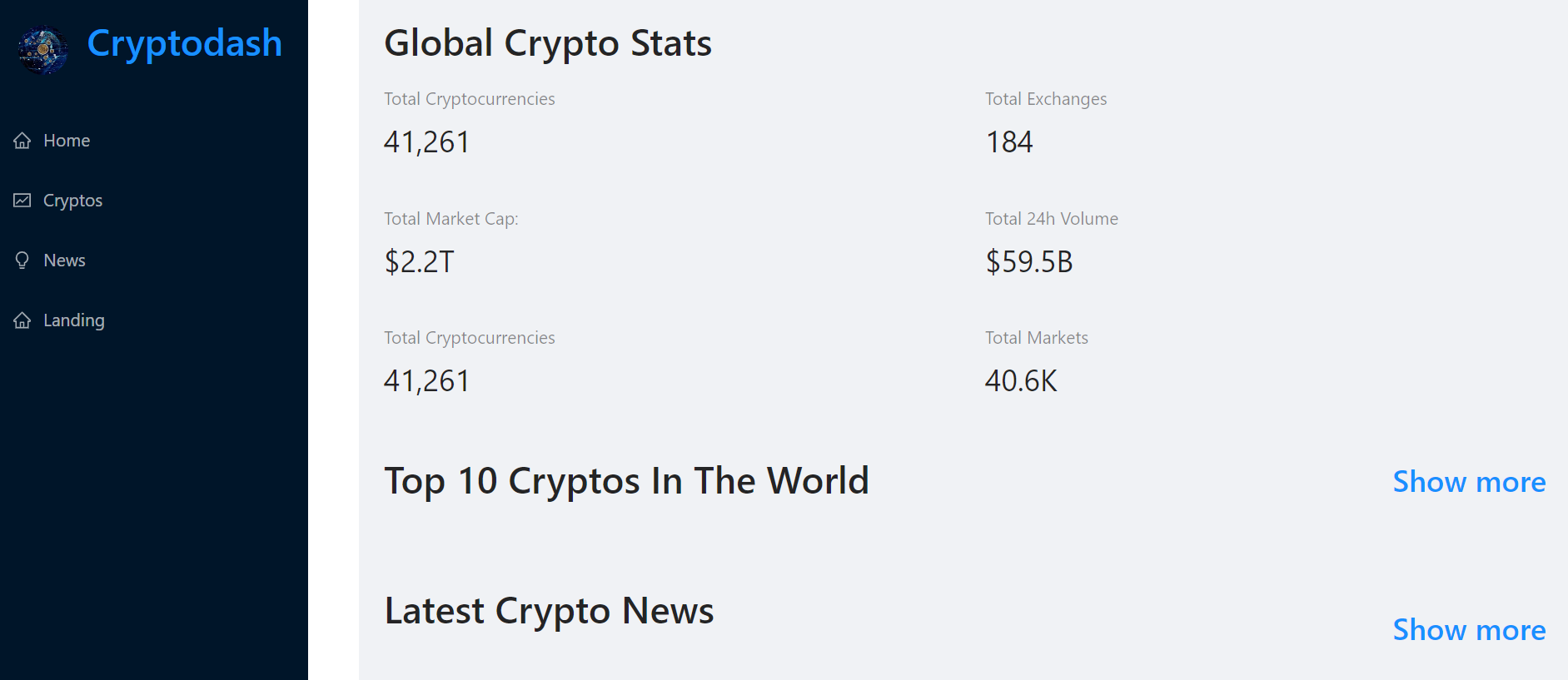Viewport: 1568px width, 680px height.
Task: Open the News section
Action: (154, 261)
